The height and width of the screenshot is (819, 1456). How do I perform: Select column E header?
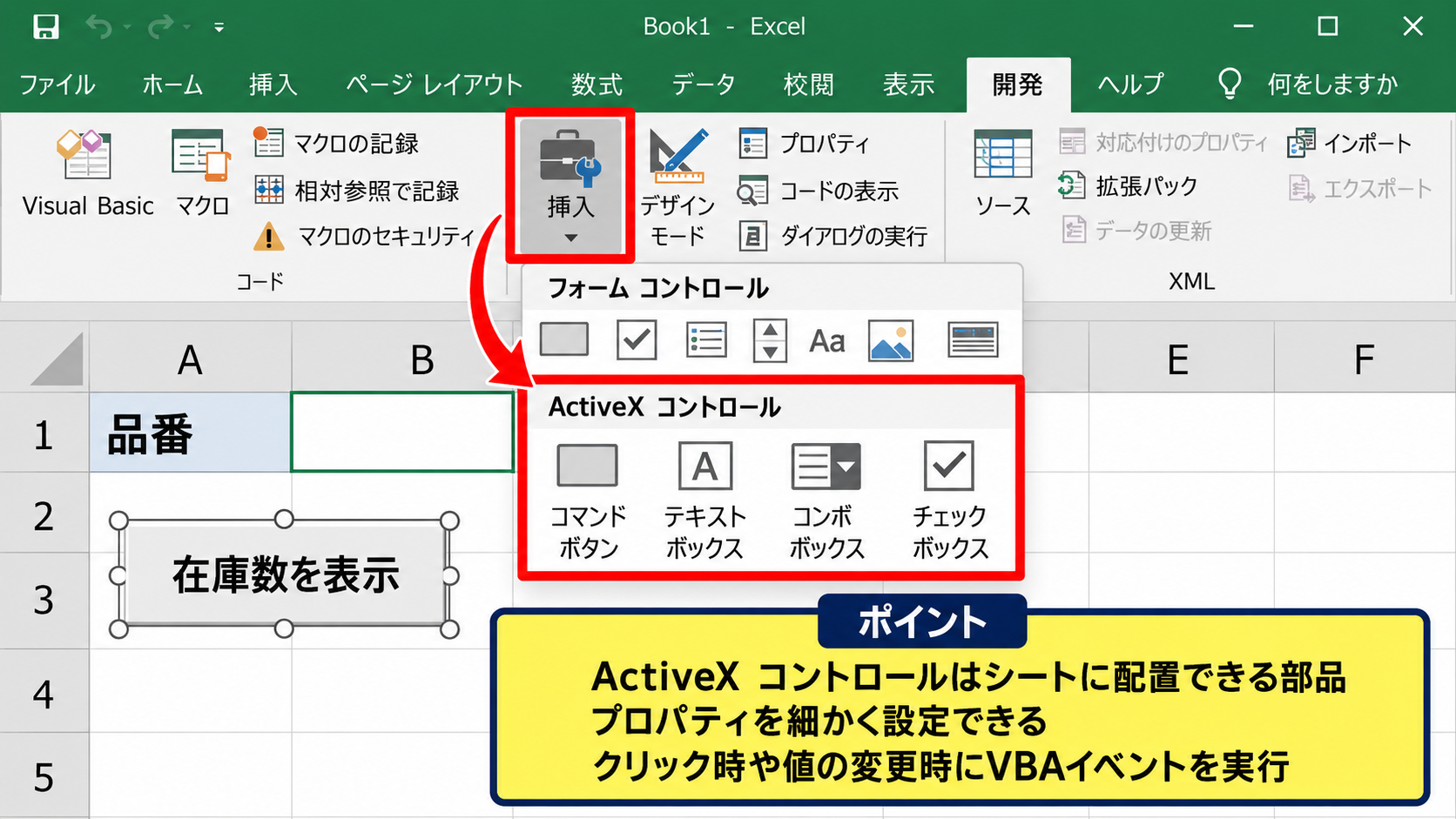(x=1181, y=359)
